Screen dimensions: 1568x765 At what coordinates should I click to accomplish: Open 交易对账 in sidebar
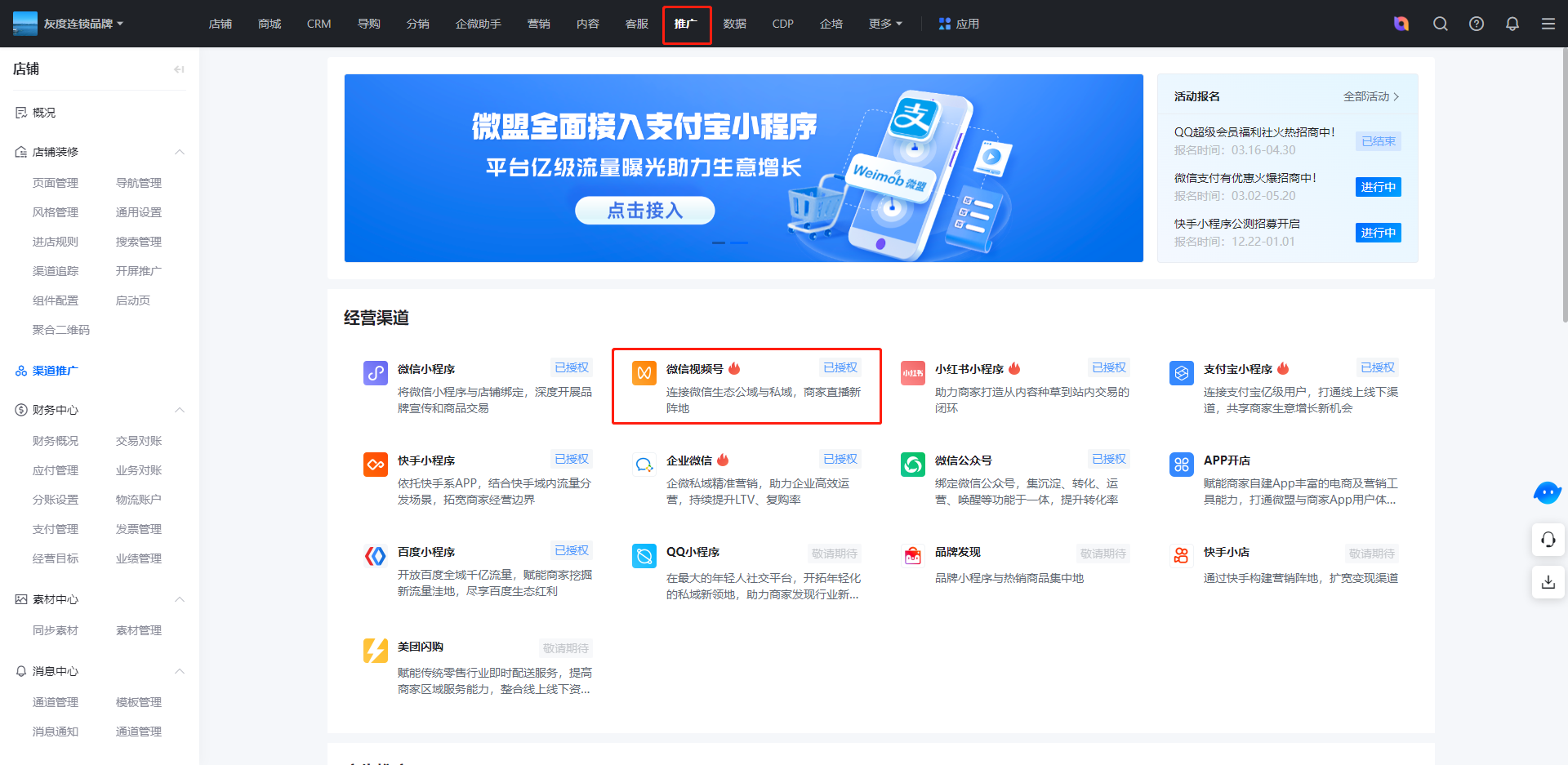click(139, 441)
